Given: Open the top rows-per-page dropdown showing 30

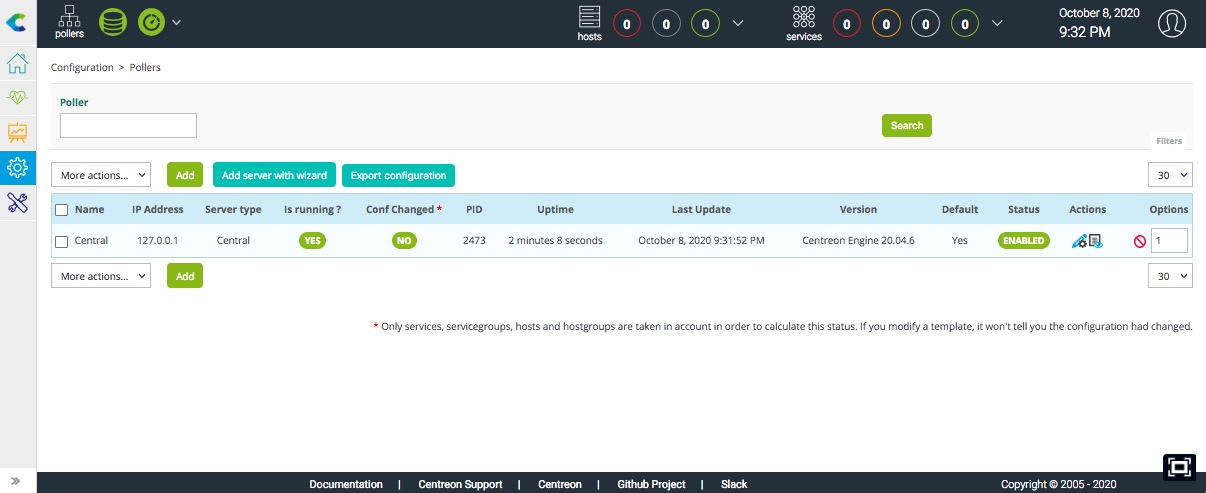Looking at the screenshot, I should point(1170,175).
